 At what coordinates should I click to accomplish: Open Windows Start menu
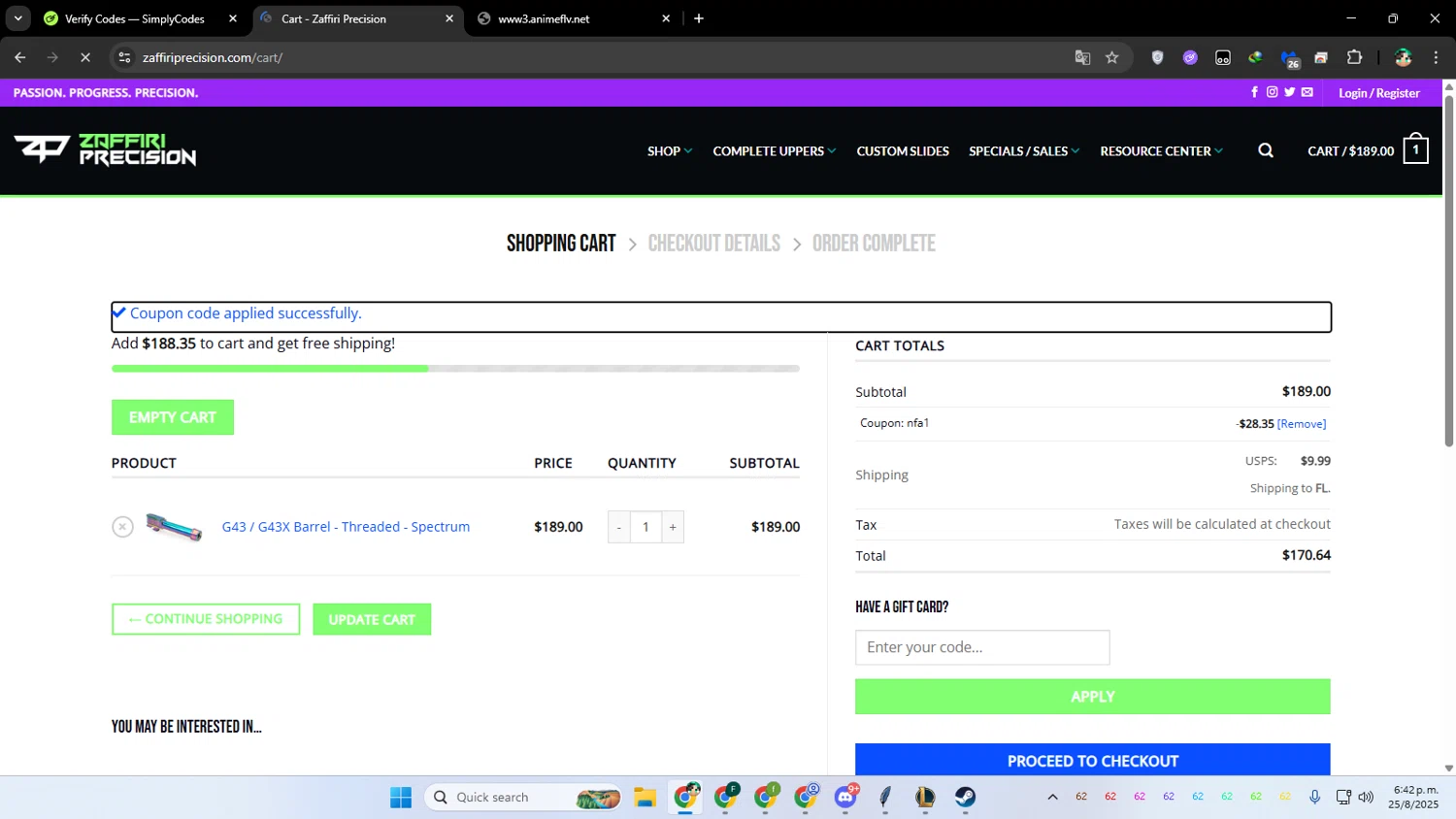tap(401, 797)
